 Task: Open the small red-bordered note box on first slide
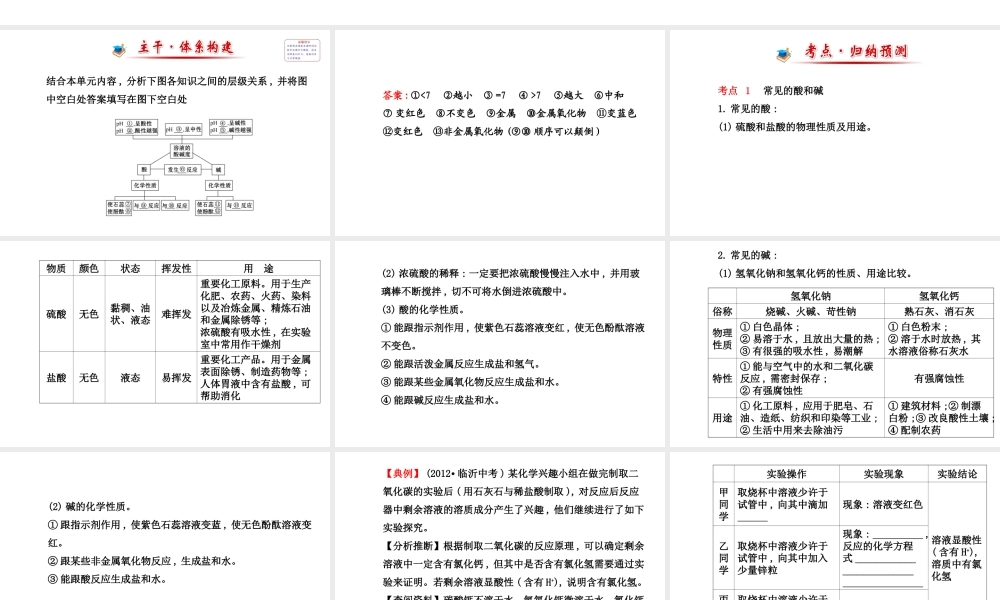pos(302,50)
